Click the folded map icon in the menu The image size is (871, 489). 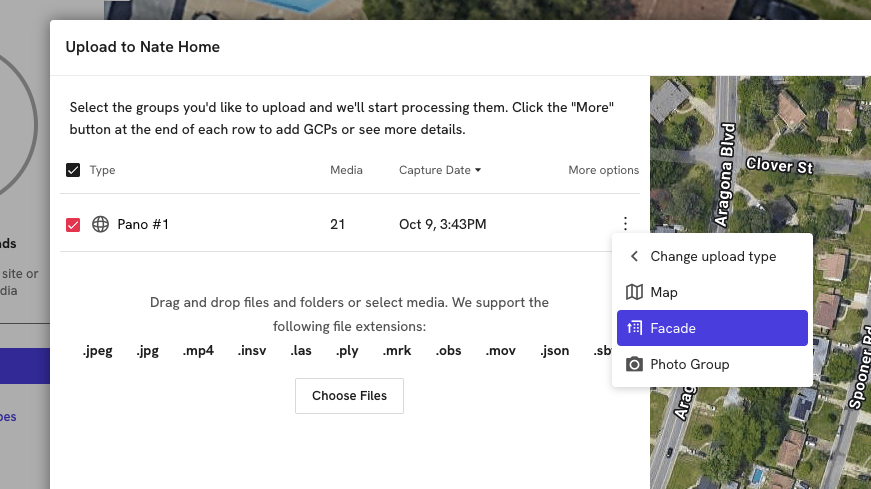coord(634,293)
